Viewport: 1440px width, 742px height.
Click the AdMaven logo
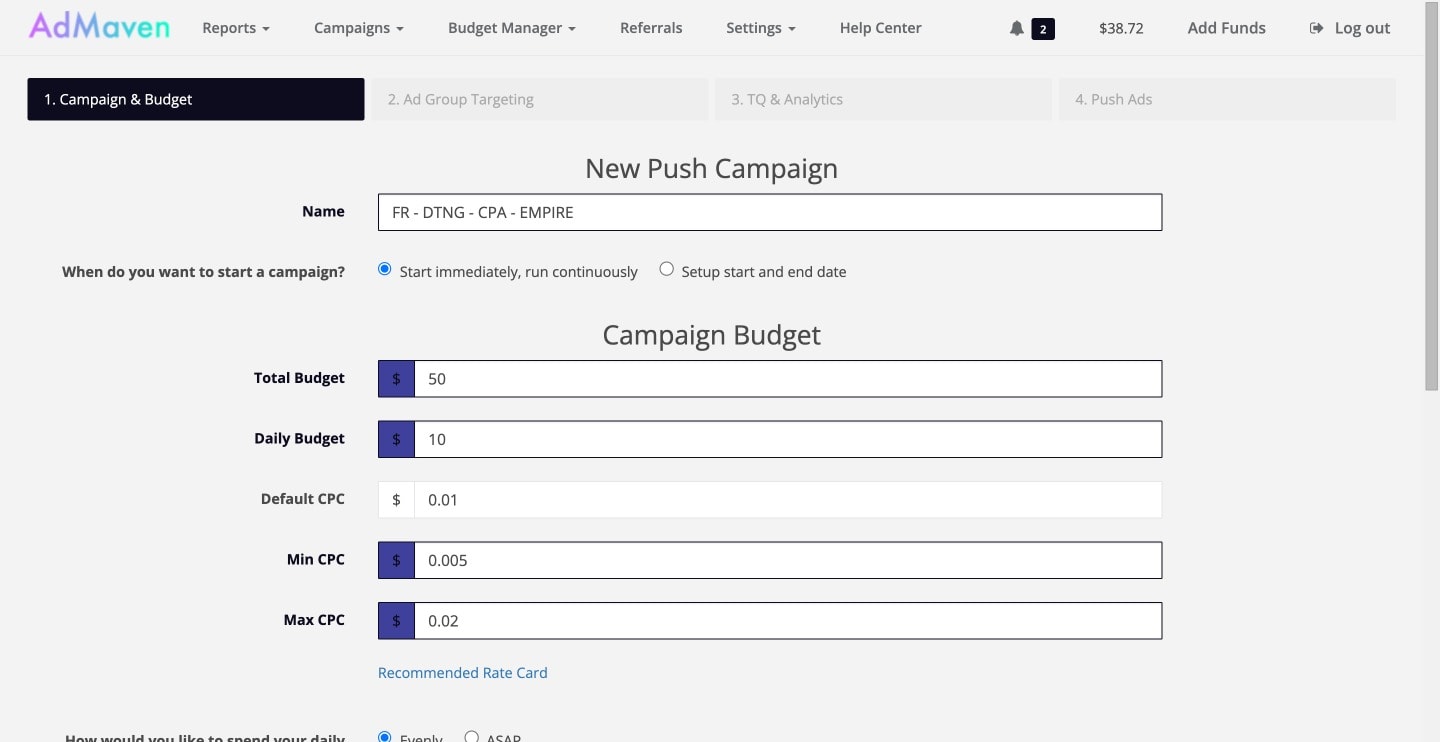pos(99,25)
